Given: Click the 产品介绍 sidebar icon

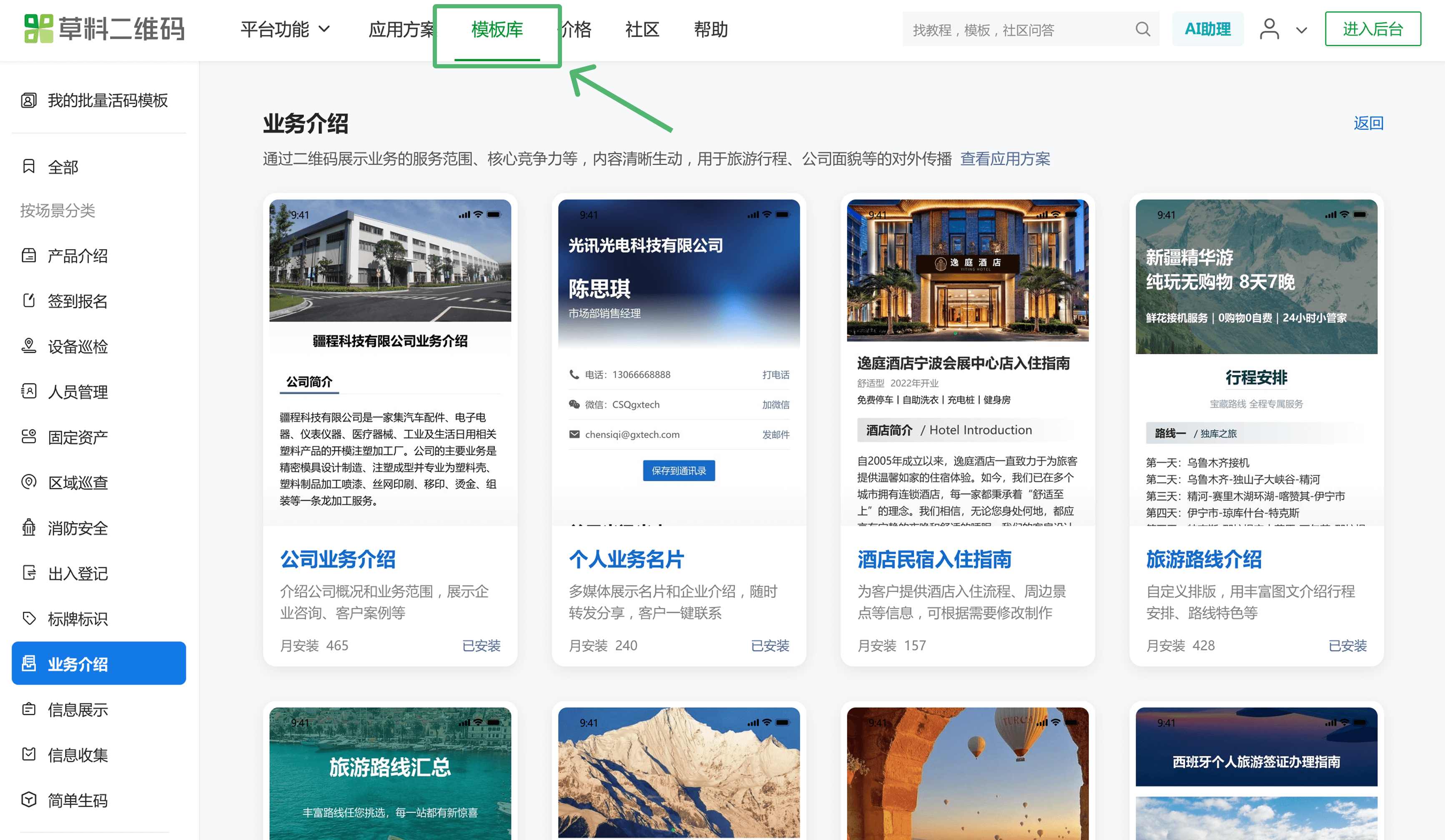Looking at the screenshot, I should point(29,255).
